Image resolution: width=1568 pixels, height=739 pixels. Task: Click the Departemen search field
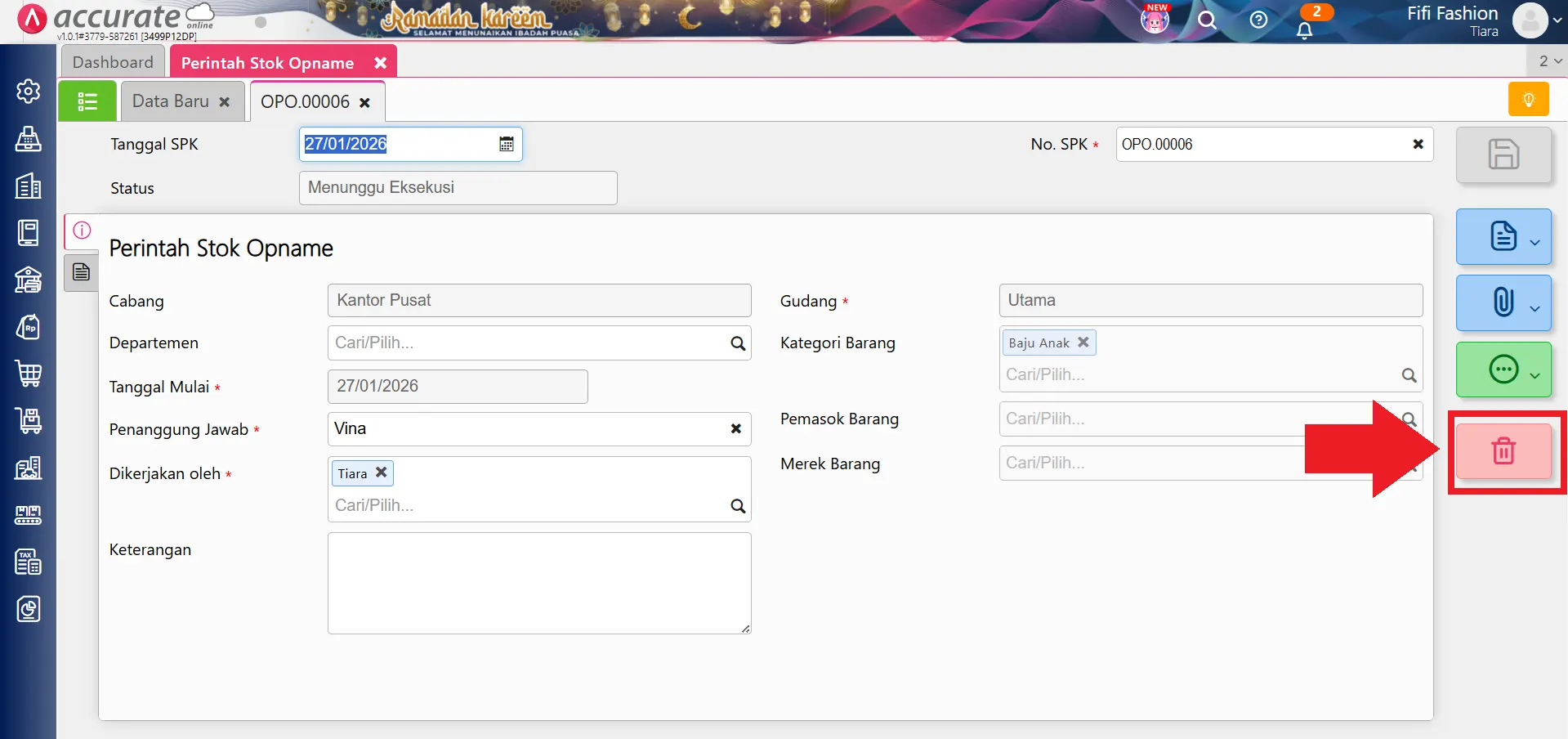[x=527, y=343]
